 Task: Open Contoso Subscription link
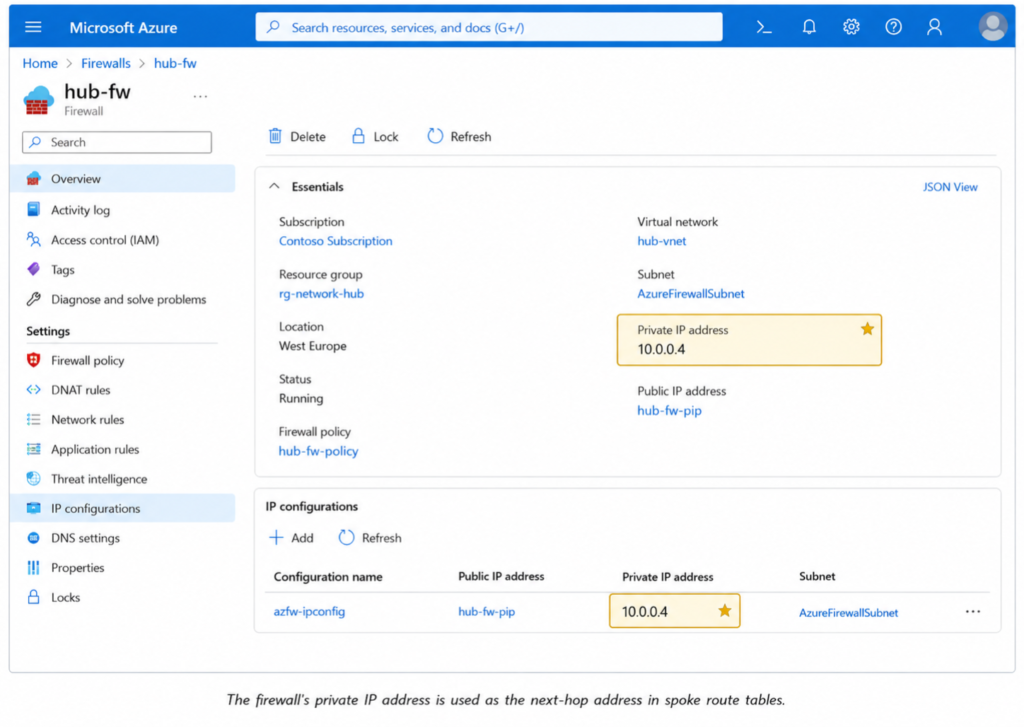click(x=336, y=241)
